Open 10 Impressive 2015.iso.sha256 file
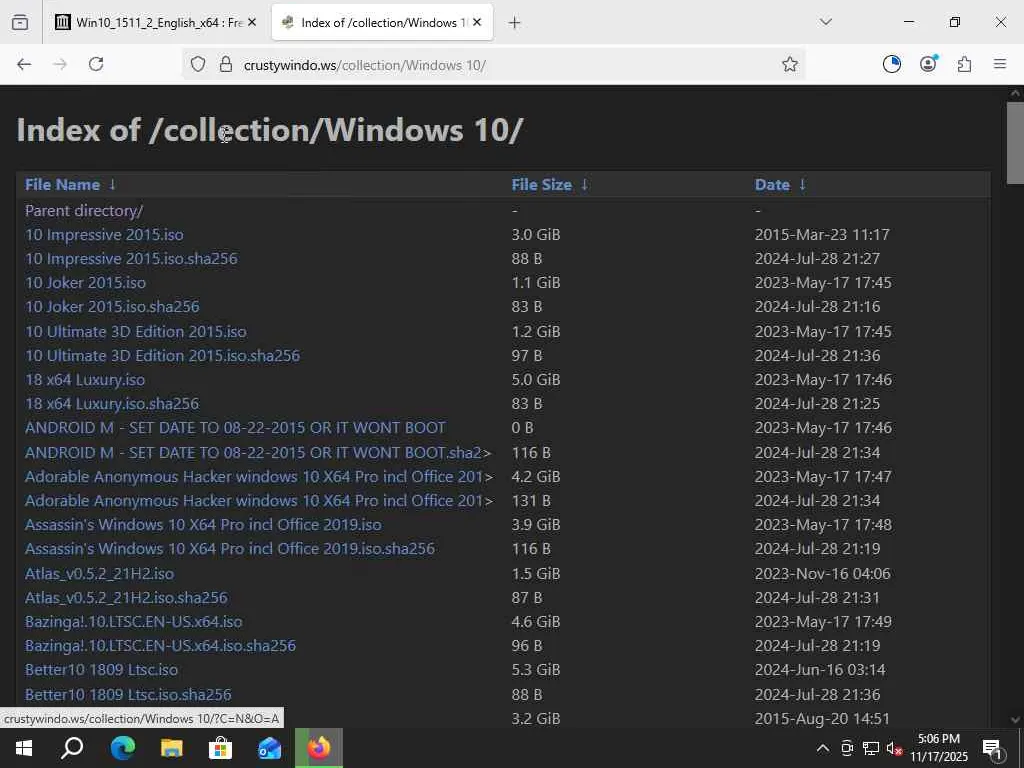 pyautogui.click(x=131, y=259)
